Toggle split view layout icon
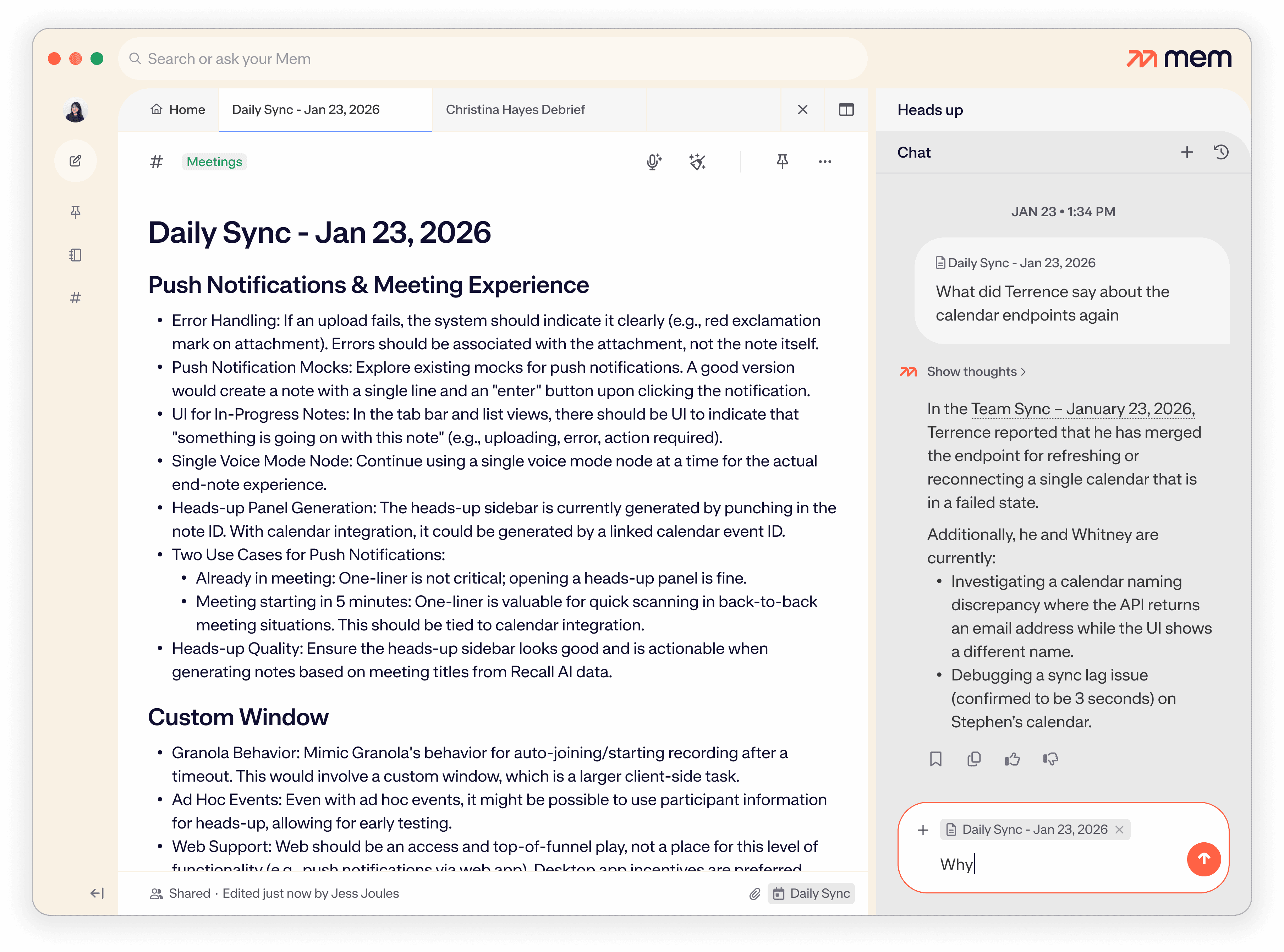This screenshot has width=1284, height=952. (x=846, y=109)
